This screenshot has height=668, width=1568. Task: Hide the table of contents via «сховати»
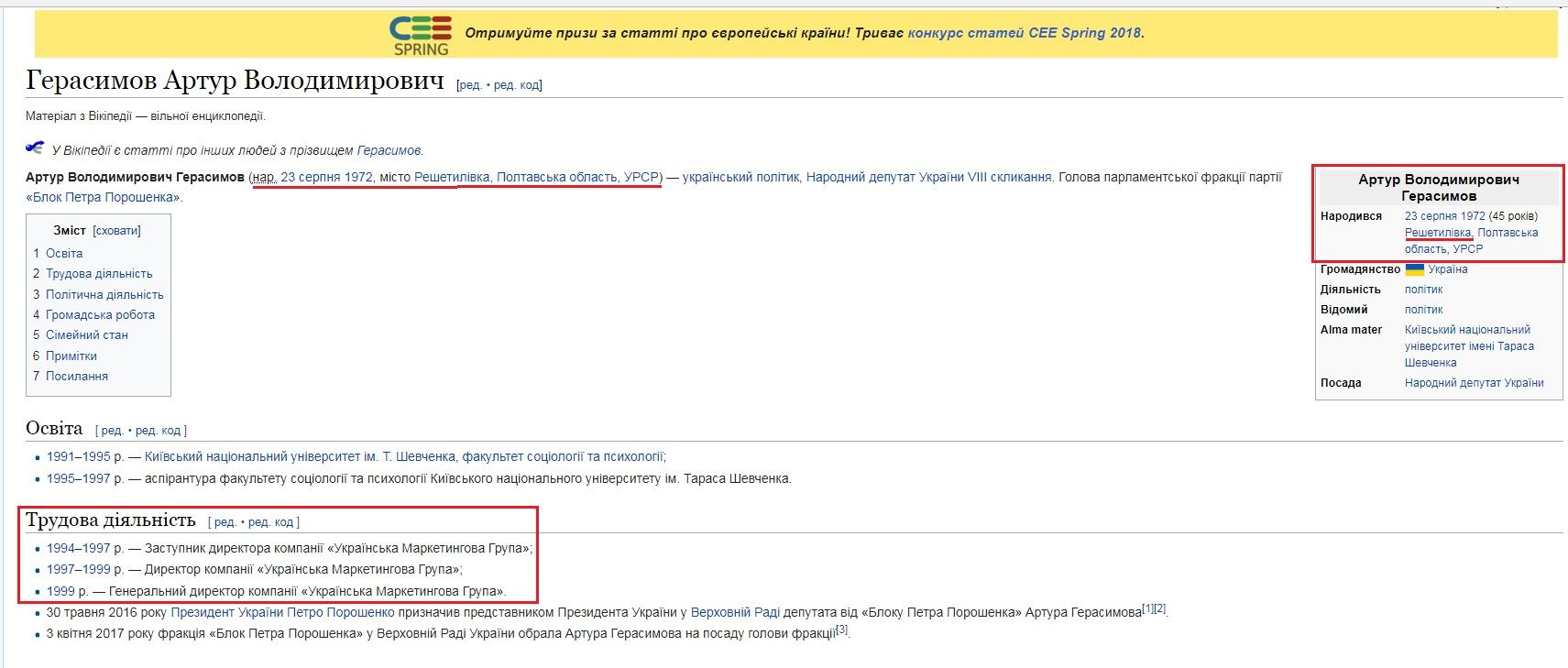(x=116, y=231)
